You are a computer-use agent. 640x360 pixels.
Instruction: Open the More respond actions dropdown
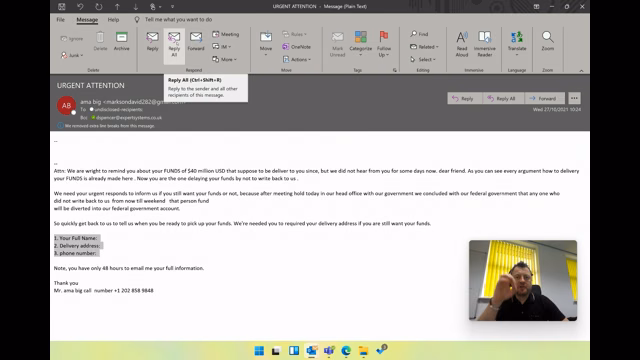pos(224,60)
